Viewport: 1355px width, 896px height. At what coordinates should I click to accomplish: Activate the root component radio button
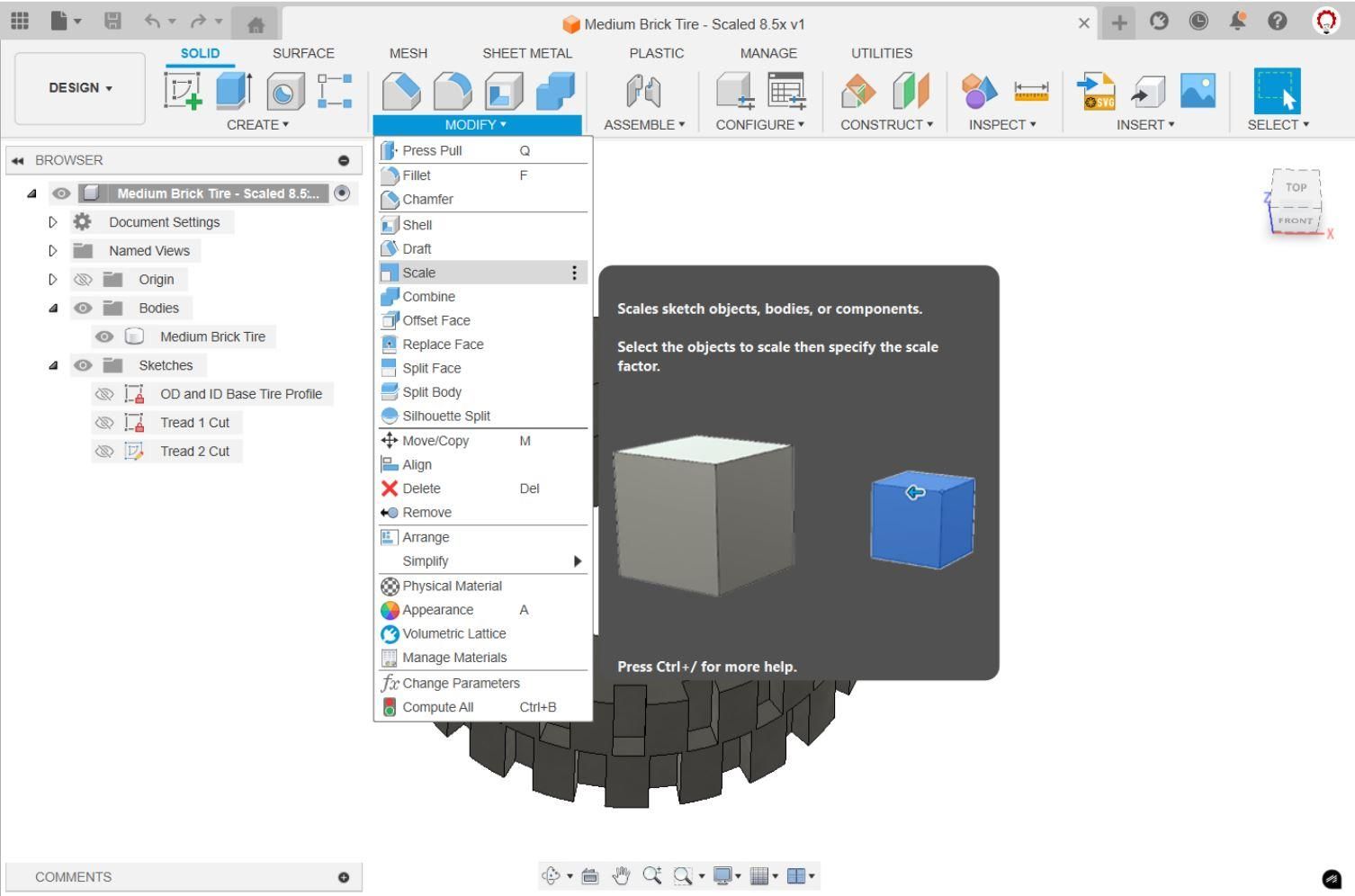click(x=342, y=193)
